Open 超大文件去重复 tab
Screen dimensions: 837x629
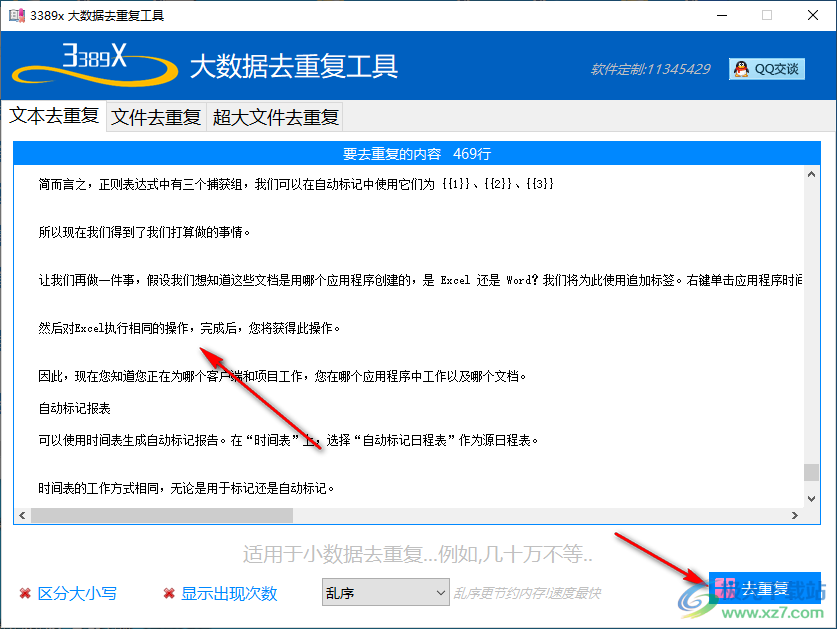(275, 117)
